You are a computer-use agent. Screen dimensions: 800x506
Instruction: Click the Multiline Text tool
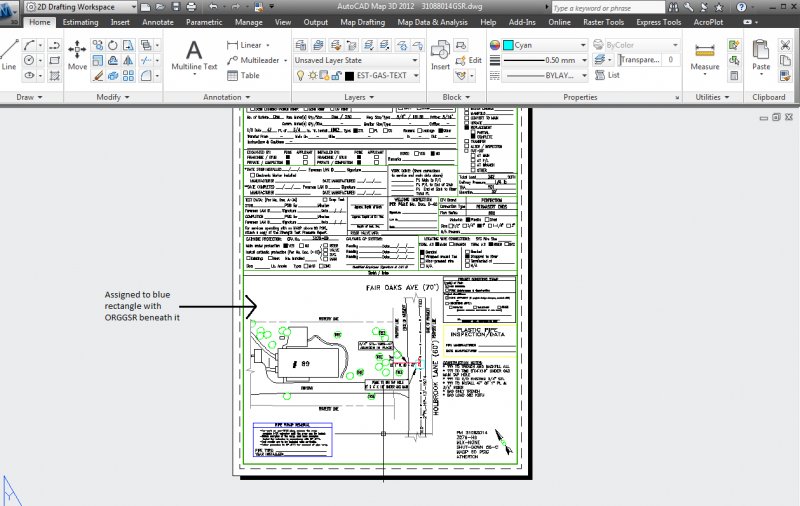coord(194,56)
